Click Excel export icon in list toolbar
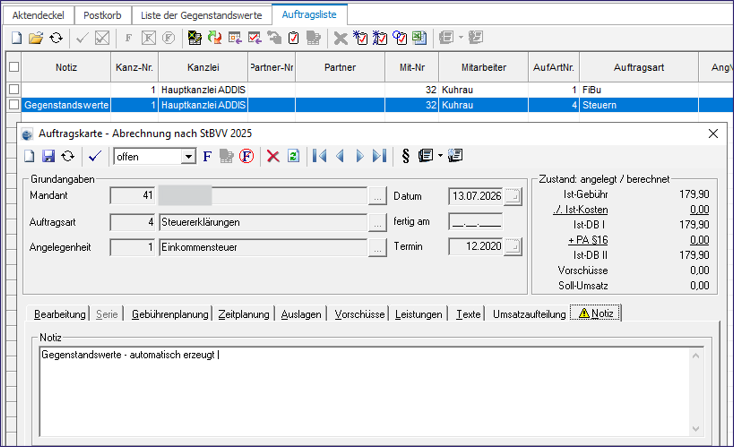The image size is (734, 447). [419, 38]
